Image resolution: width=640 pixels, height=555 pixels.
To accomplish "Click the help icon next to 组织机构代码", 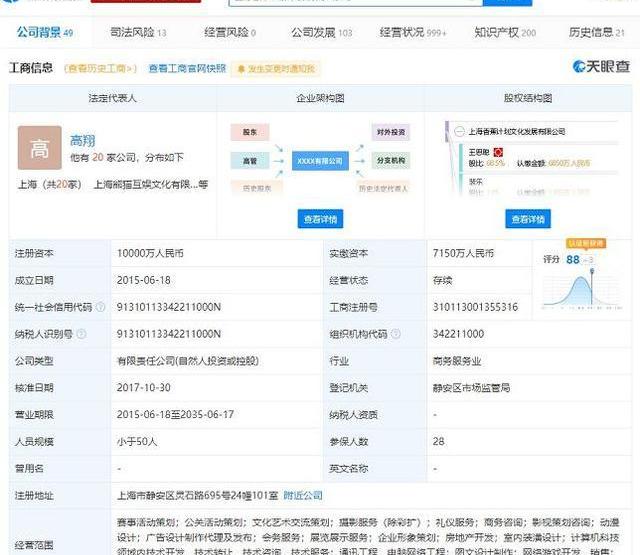I will (x=396, y=334).
